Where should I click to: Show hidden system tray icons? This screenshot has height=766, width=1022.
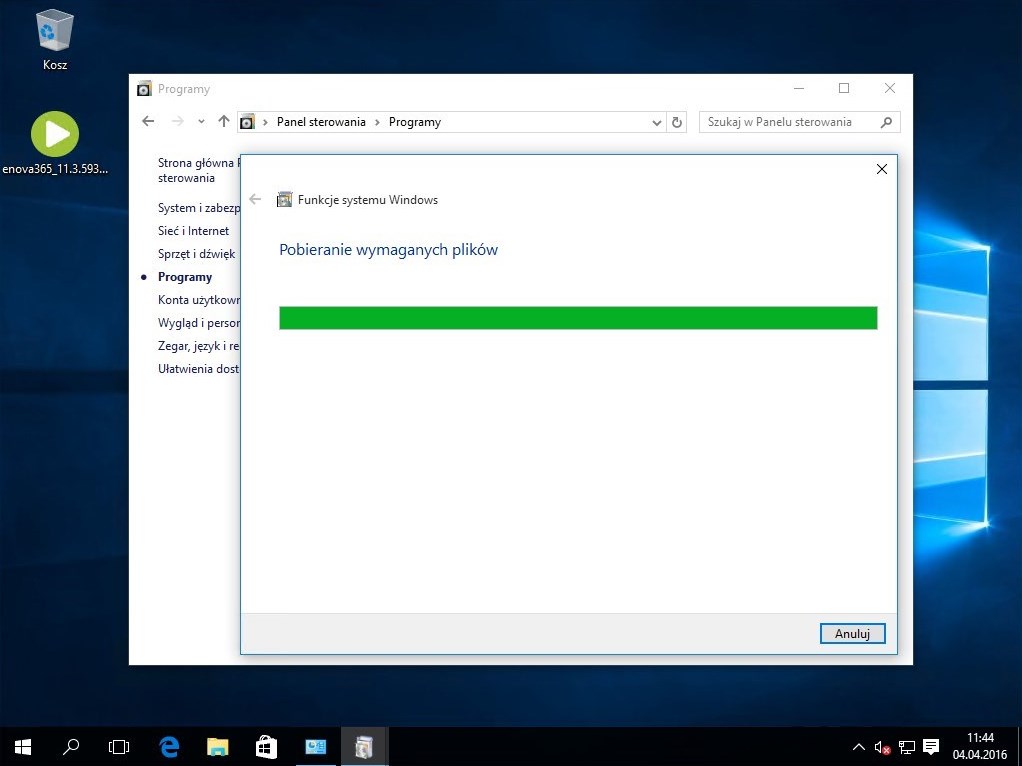[x=858, y=747]
